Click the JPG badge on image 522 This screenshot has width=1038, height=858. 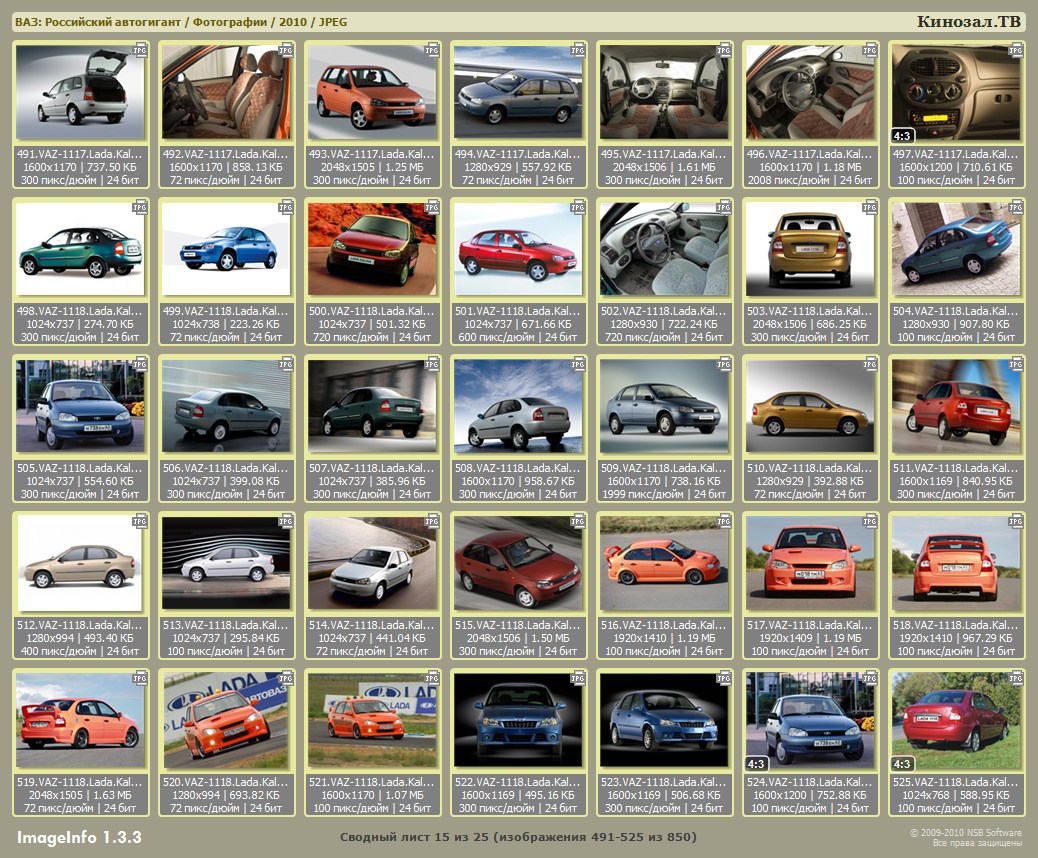tap(577, 677)
